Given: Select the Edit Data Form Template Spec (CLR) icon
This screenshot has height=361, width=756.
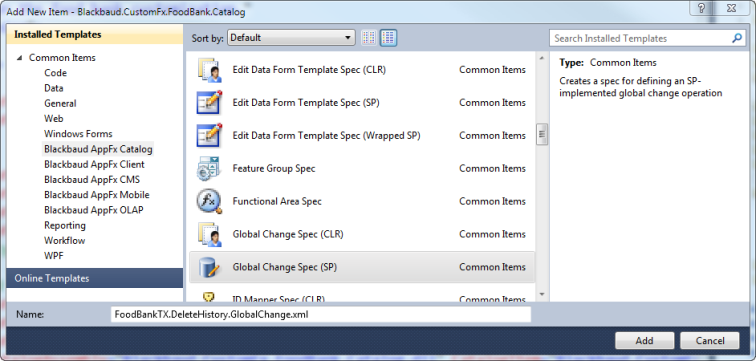Looking at the screenshot, I should pyautogui.click(x=209, y=70).
